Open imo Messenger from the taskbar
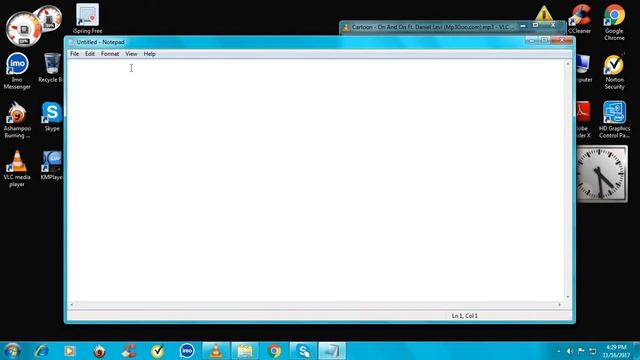The image size is (640, 360). tap(187, 351)
